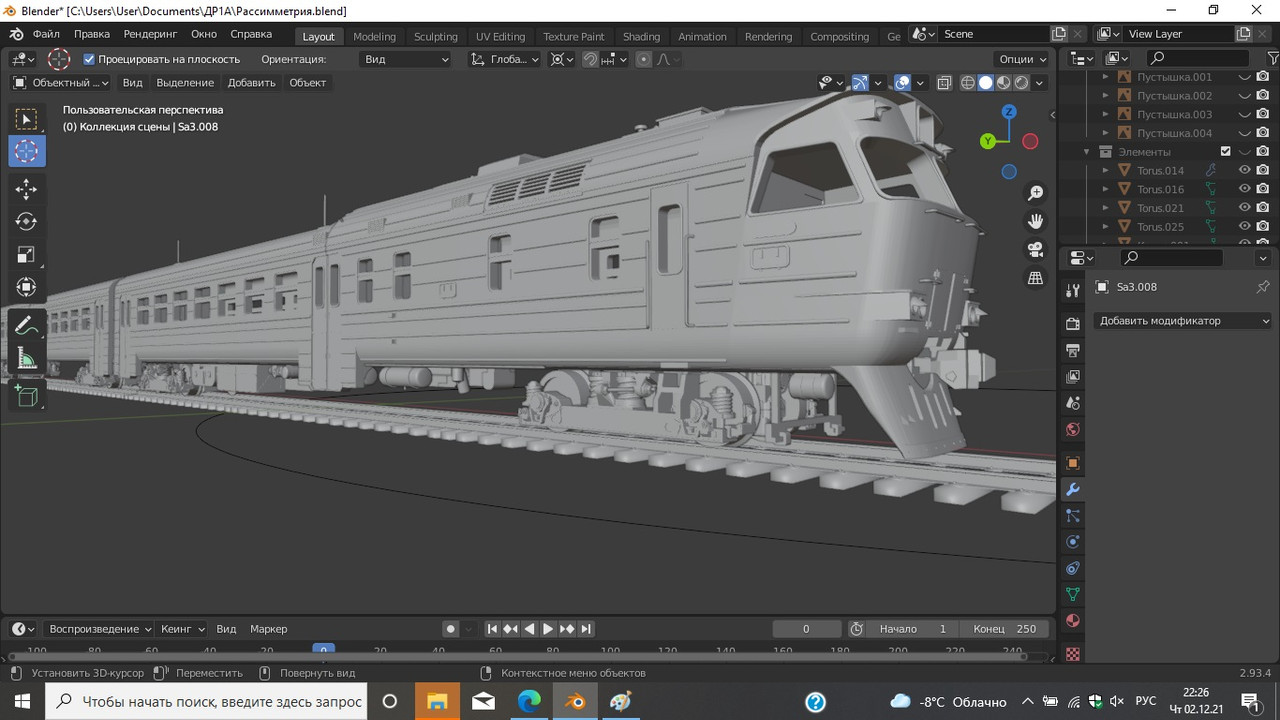Activate the 3D Cursor tool
This screenshot has width=1280, height=720.
click(27, 152)
